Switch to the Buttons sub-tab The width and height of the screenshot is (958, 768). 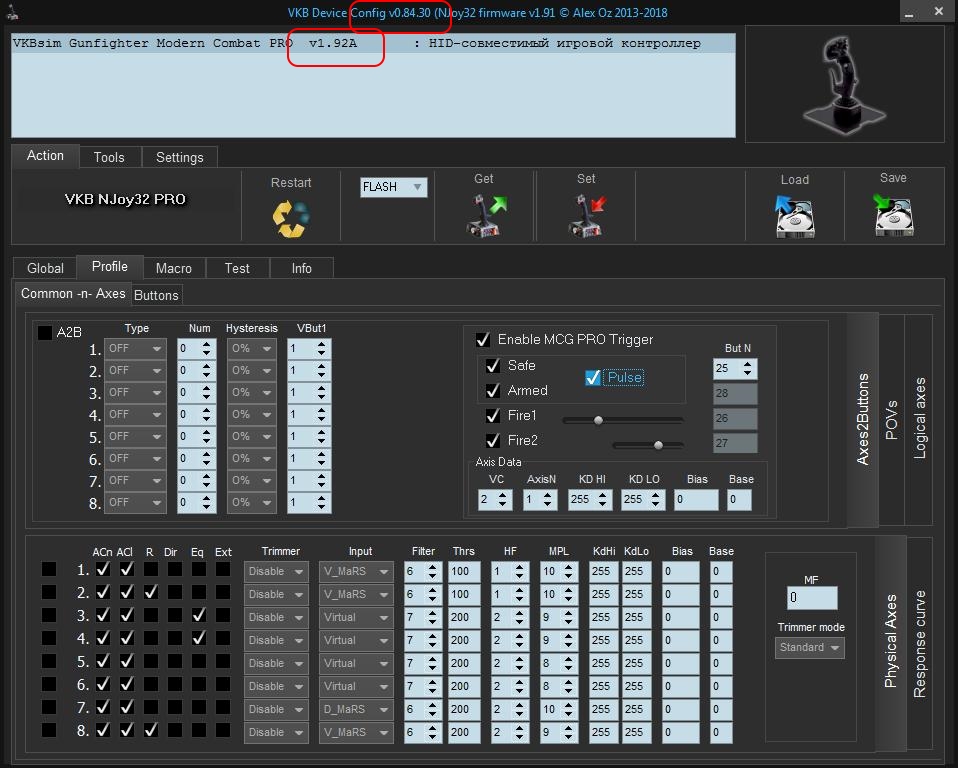tap(156, 295)
